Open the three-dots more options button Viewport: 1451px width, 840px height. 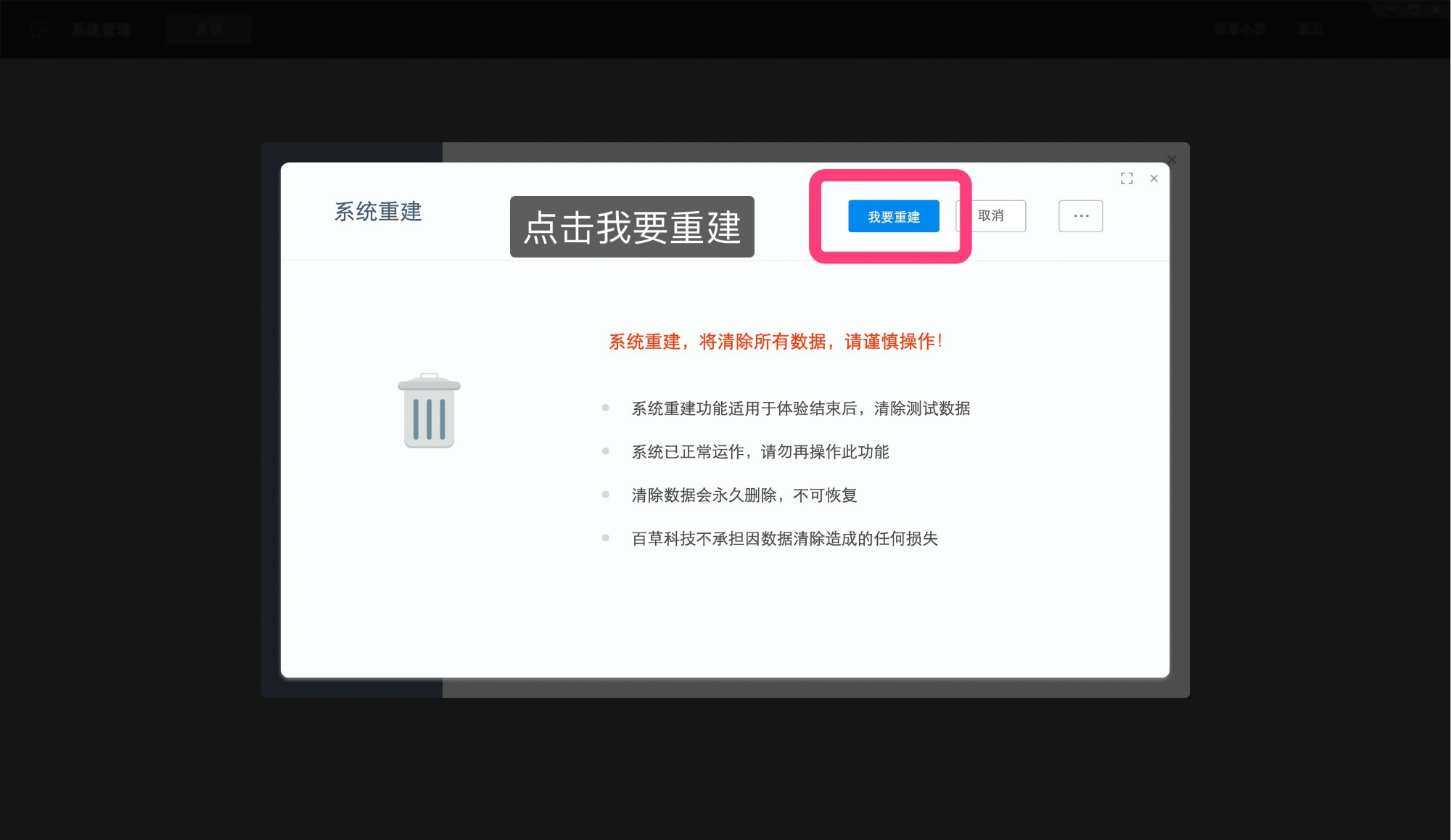(1080, 216)
